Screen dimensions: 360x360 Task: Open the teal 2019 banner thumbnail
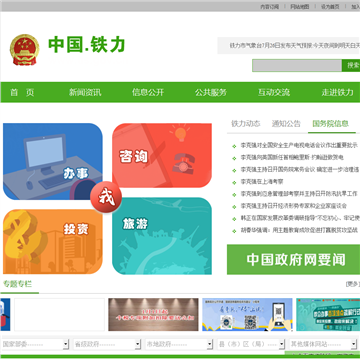pos(328,315)
